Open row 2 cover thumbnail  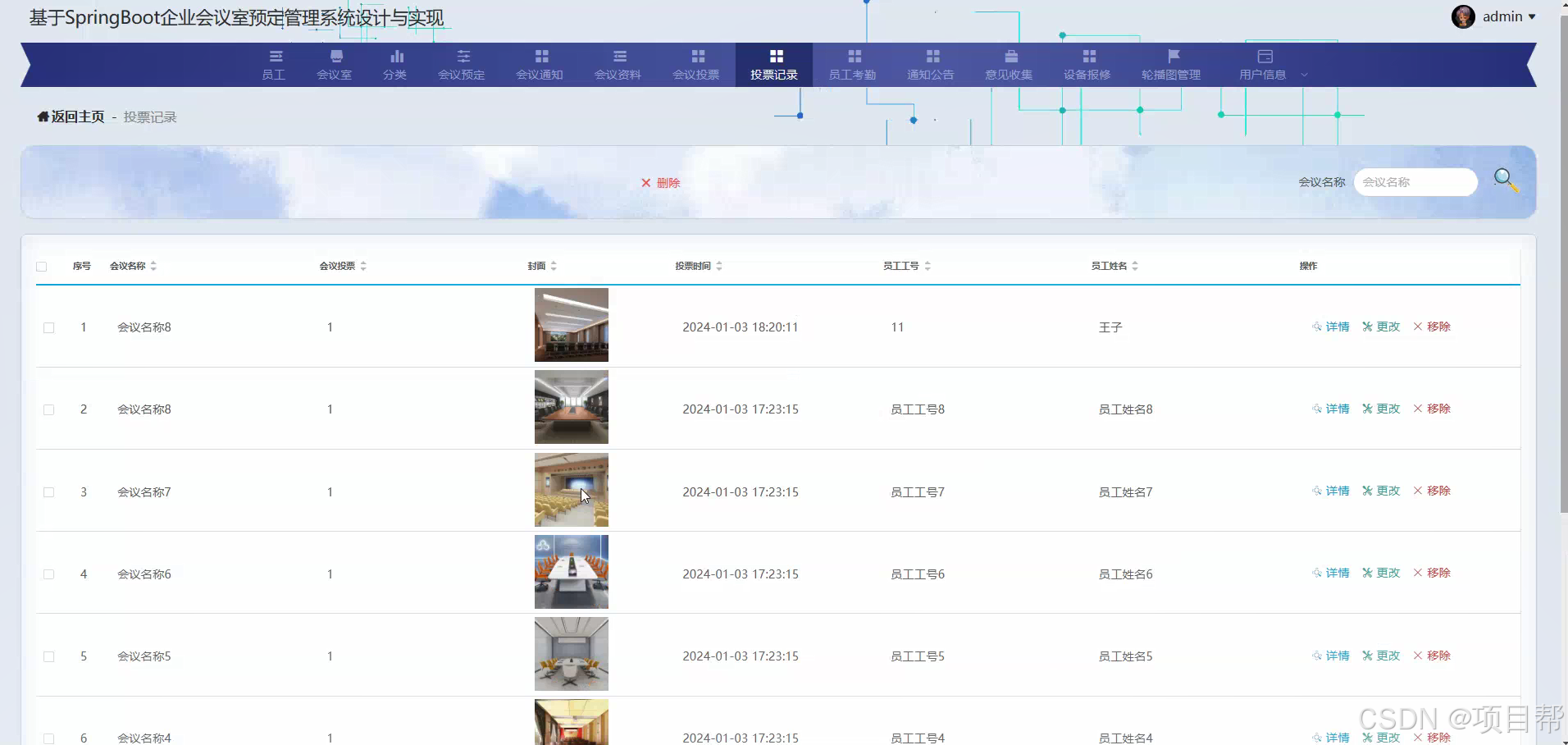coord(572,407)
